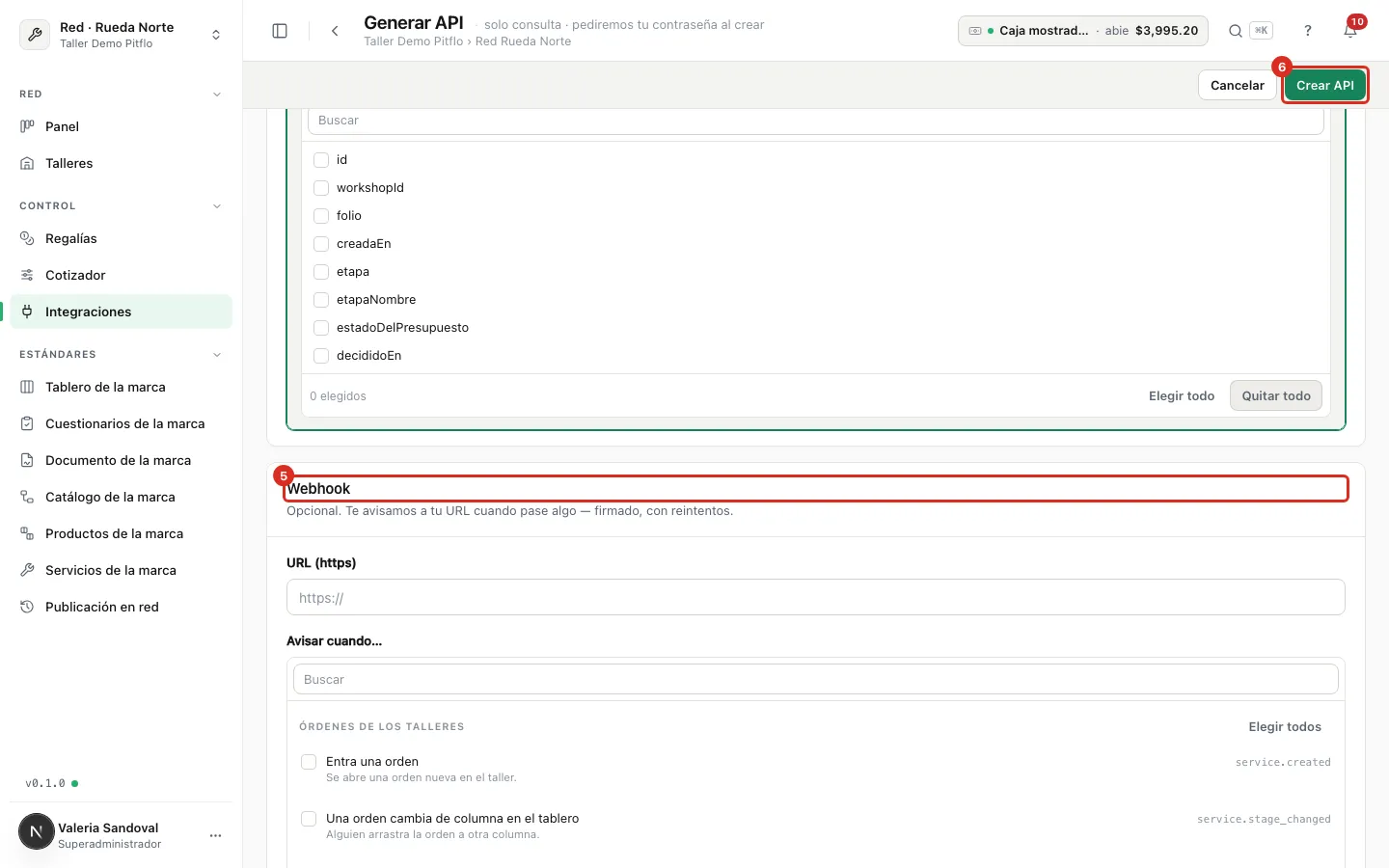Open Regalías in sidebar

click(x=122, y=238)
